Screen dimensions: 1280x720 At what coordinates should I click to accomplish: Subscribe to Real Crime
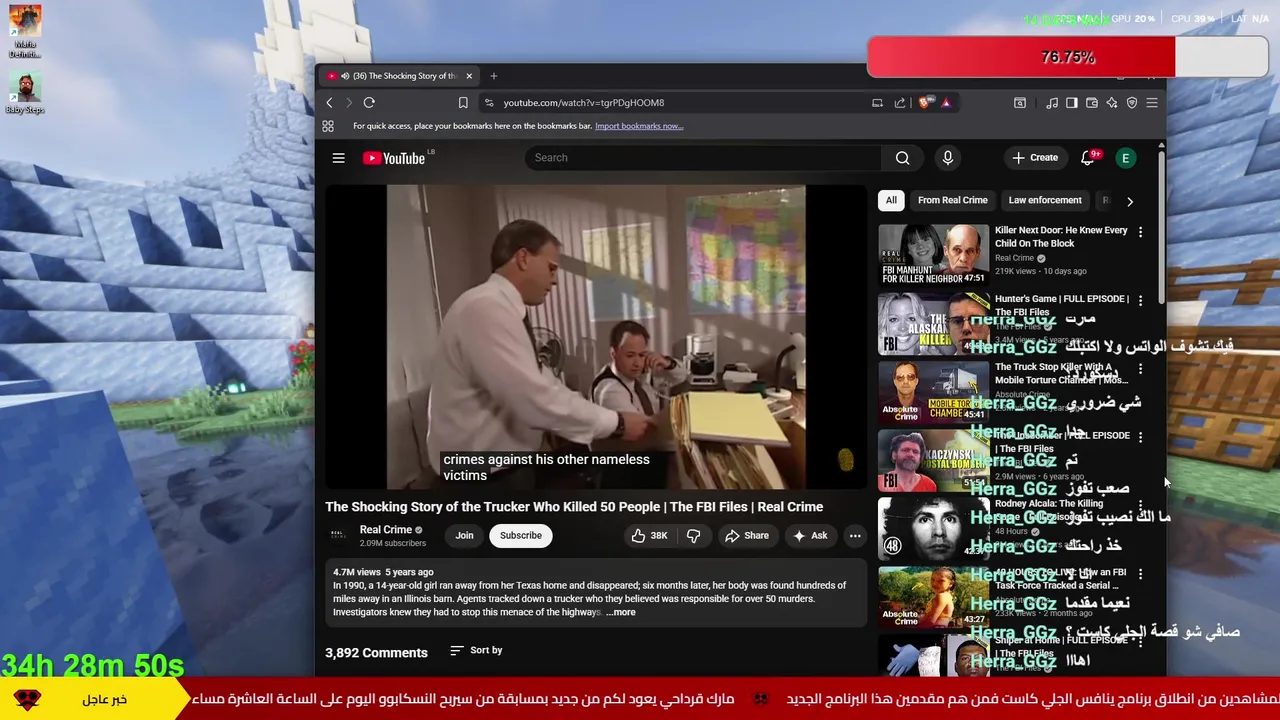(521, 536)
